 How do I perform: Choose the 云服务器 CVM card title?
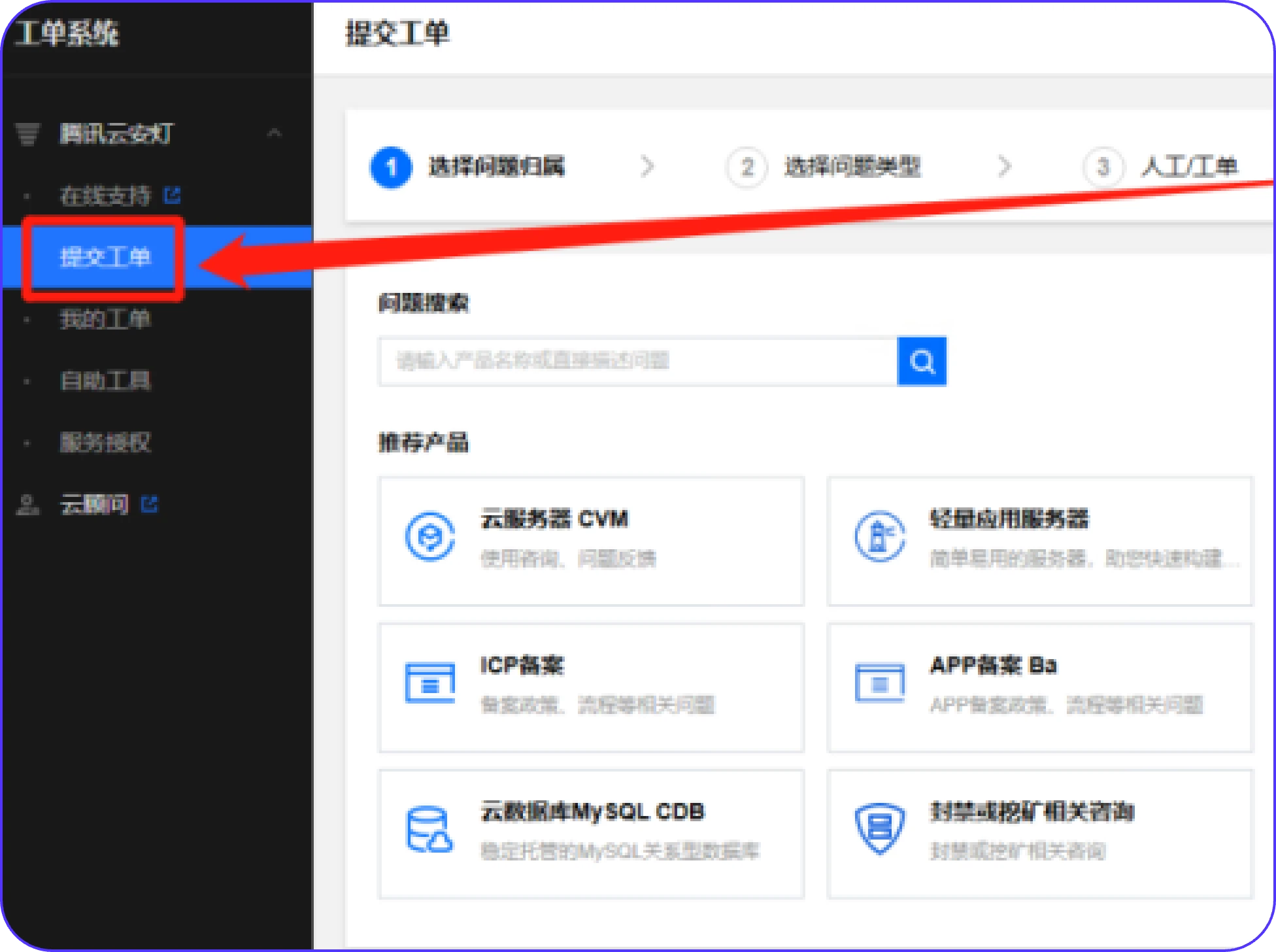[x=554, y=519]
